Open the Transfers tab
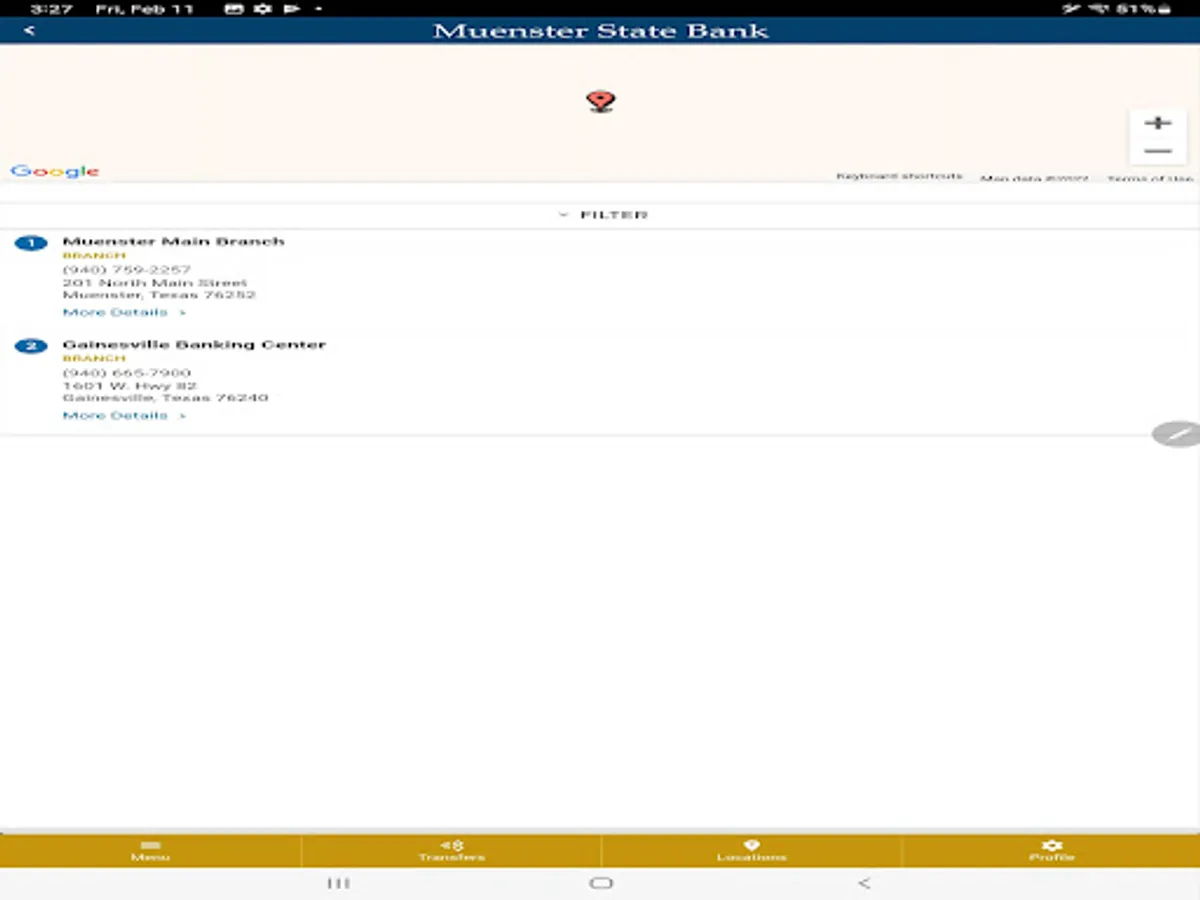 coord(451,851)
